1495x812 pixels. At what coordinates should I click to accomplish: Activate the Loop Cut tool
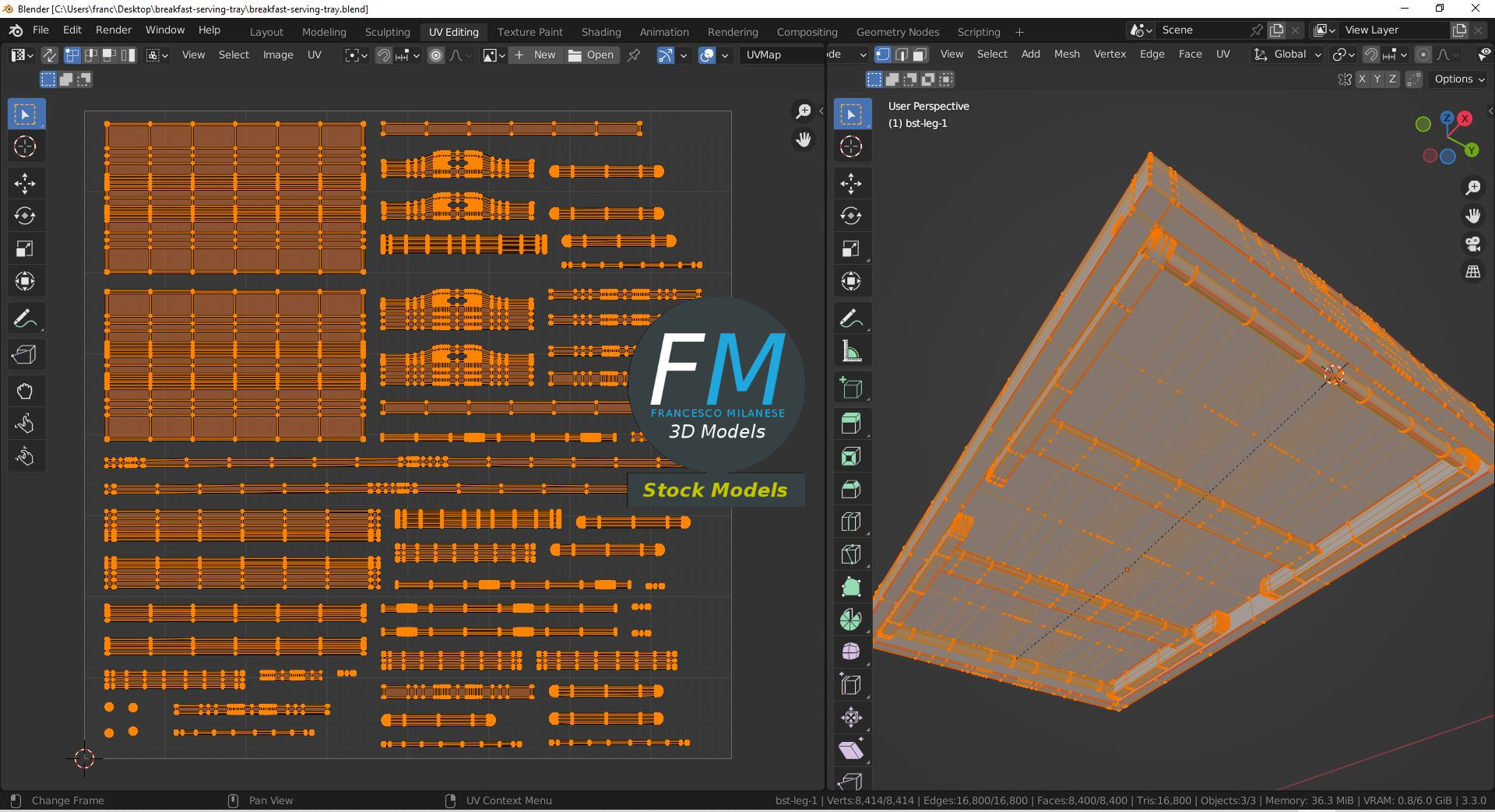pyautogui.click(x=851, y=522)
